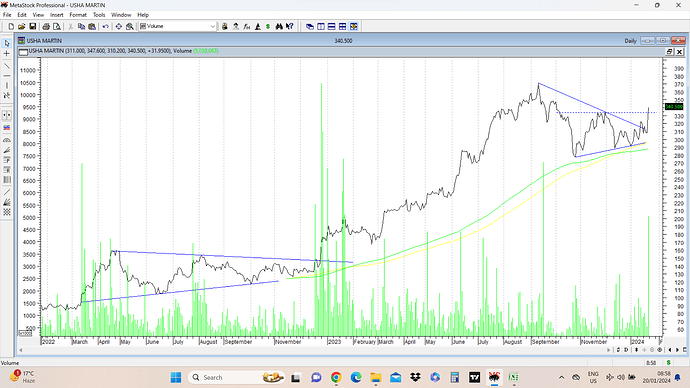Toggle the pointer selection tool

[x=7, y=43]
